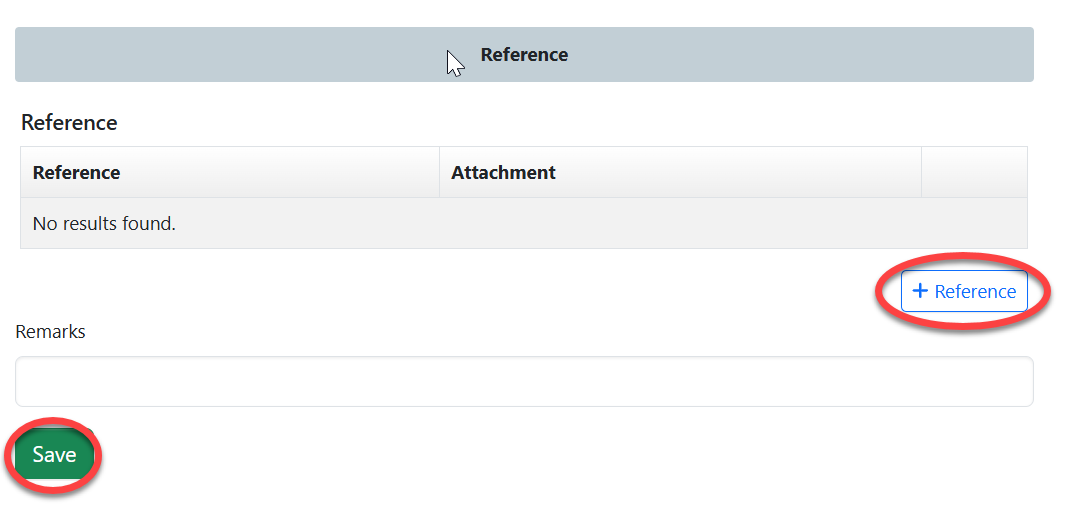Click the empty Attachment cell in results row
This screenshot has width=1079, height=508.
(680, 223)
